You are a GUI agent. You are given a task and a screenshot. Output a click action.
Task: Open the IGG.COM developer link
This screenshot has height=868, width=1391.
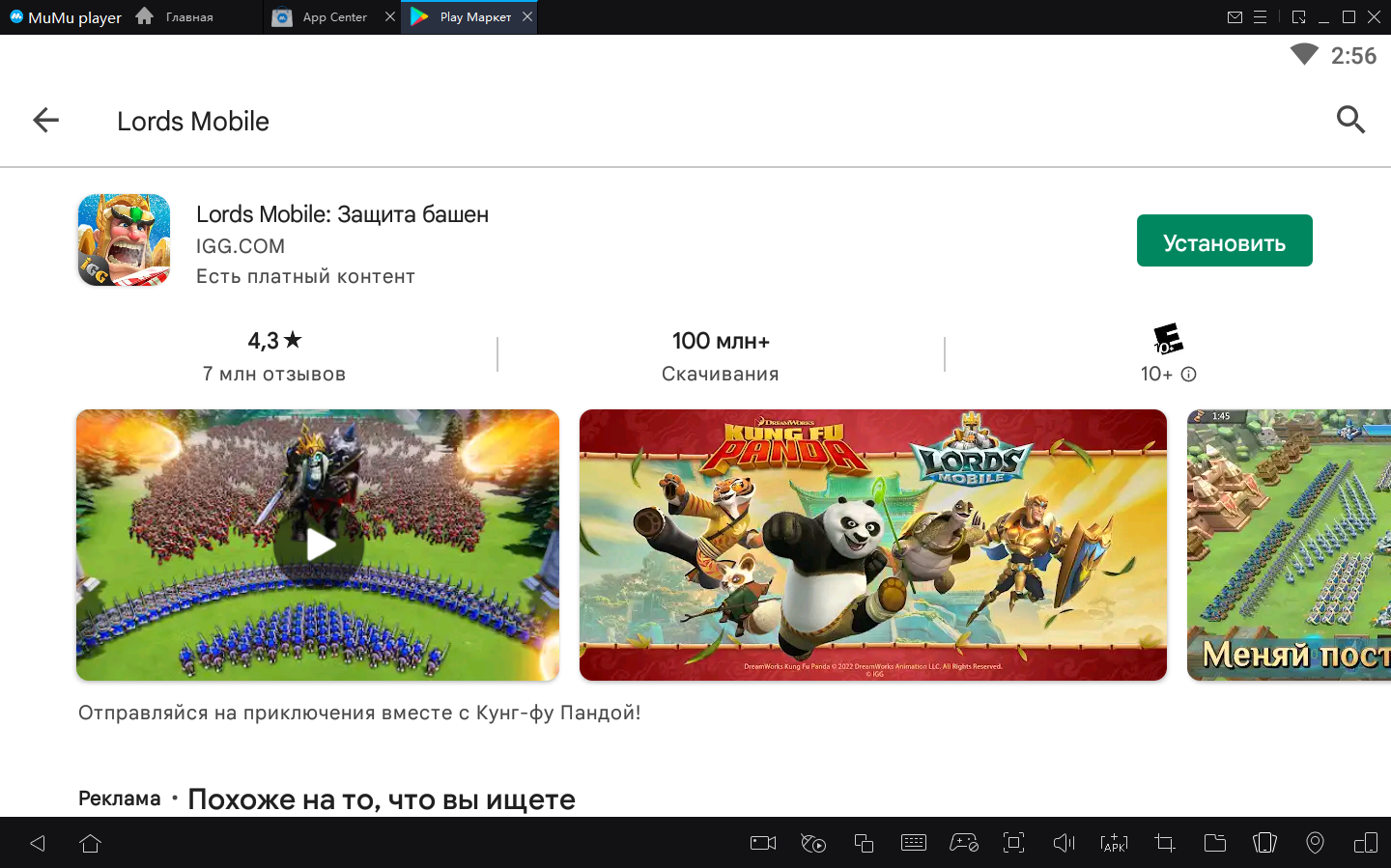click(241, 246)
